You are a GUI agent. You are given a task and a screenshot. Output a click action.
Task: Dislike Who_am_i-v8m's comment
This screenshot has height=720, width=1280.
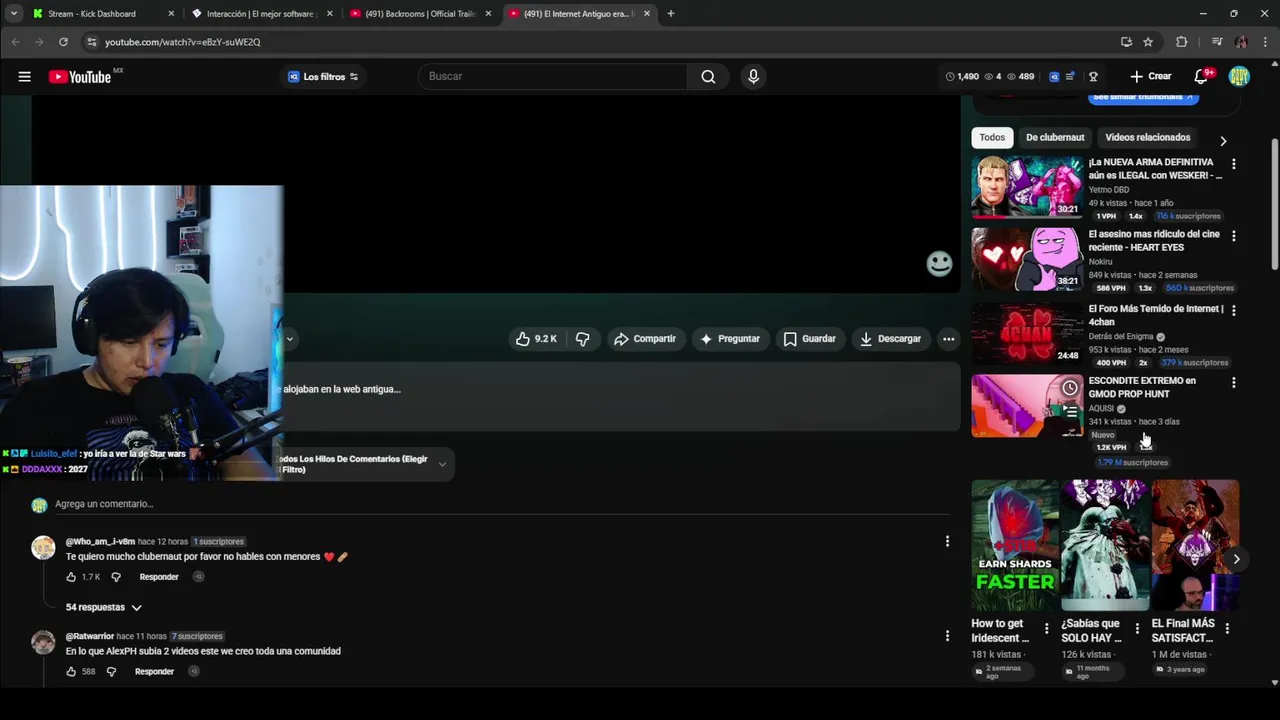point(116,577)
